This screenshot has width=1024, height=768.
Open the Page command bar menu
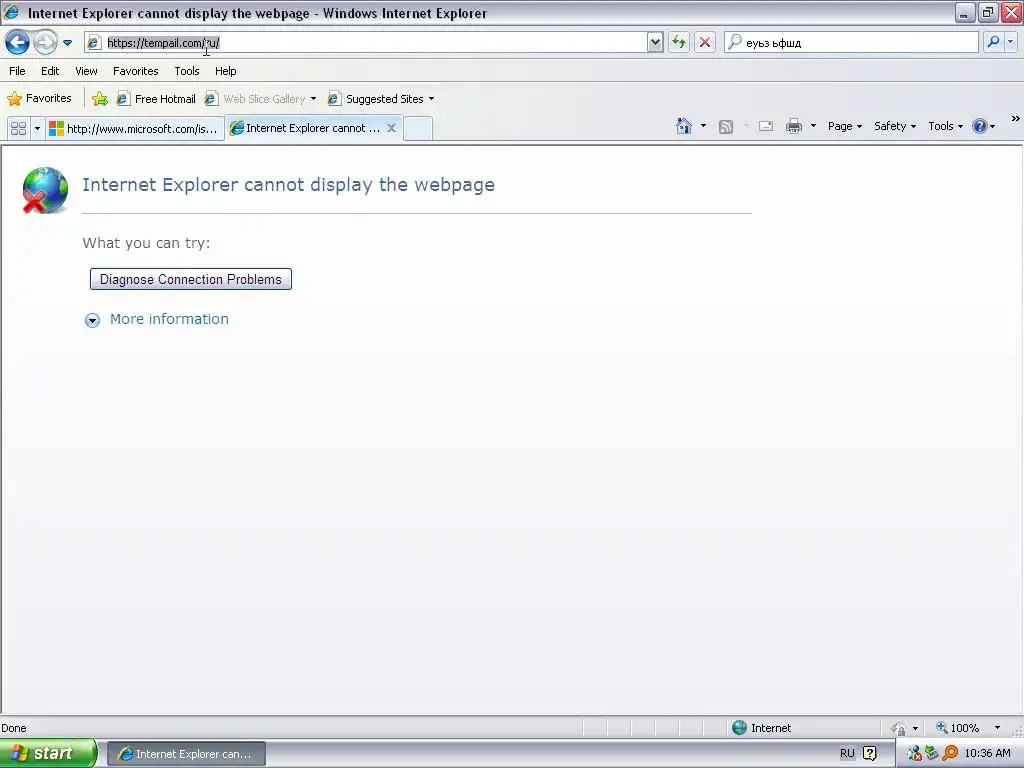[844, 126]
